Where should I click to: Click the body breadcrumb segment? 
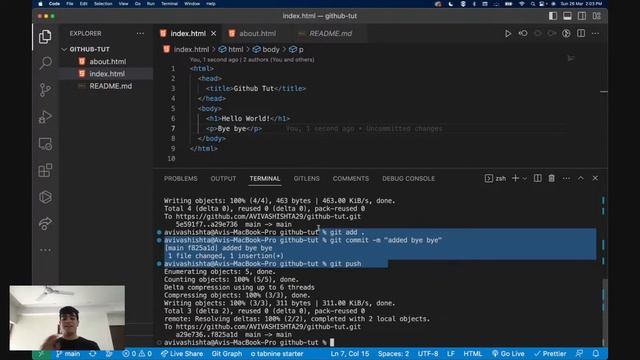[x=266, y=49]
